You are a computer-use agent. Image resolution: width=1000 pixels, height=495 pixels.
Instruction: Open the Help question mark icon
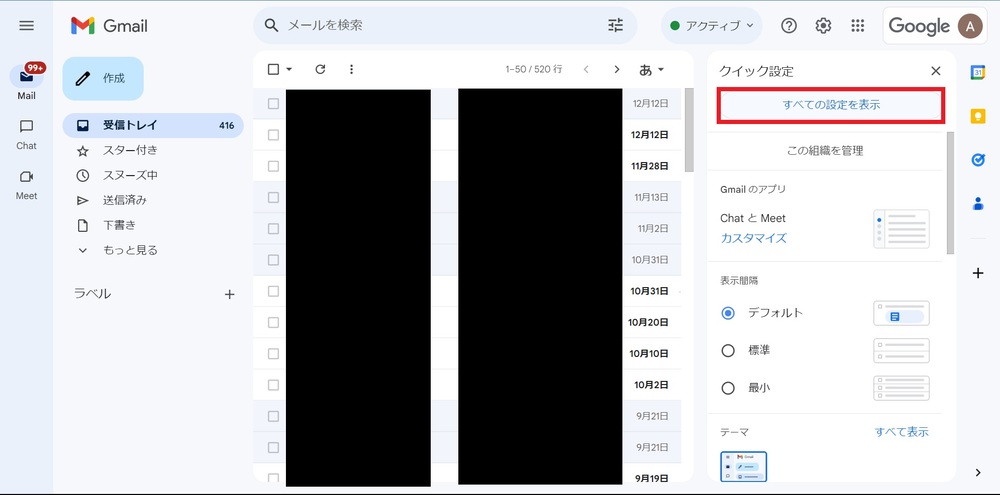tap(789, 26)
